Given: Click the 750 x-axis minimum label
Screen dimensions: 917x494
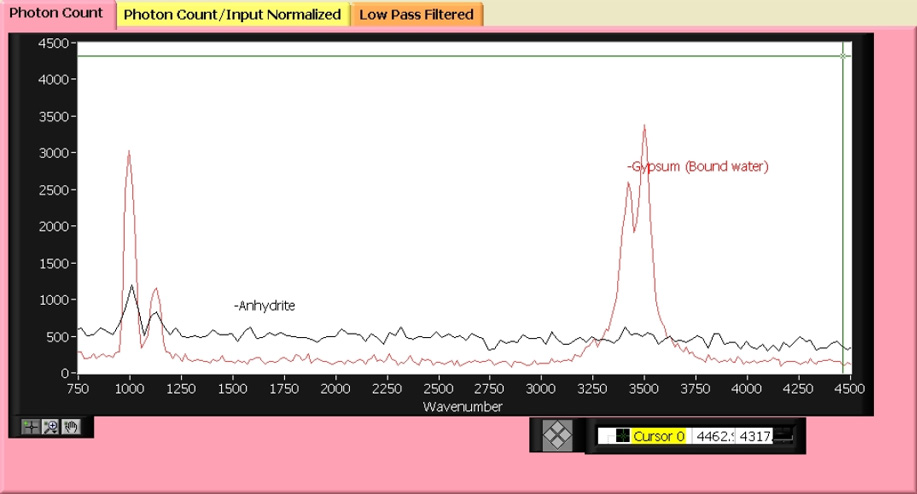Looking at the screenshot, I should point(78,389).
